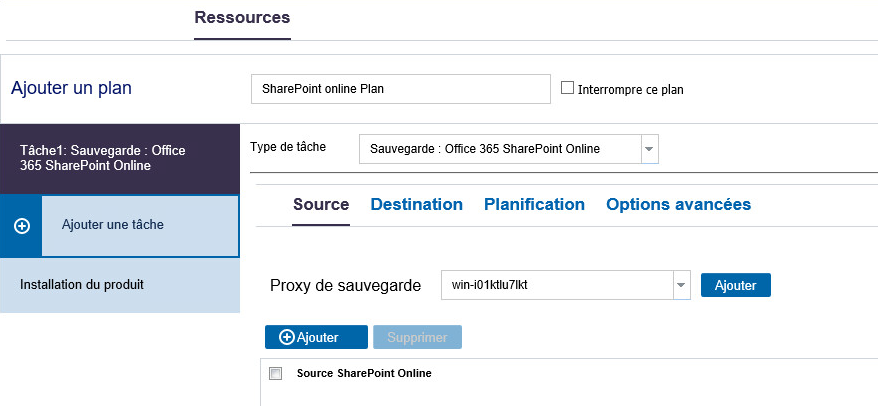
Task: Open the Ressources top tab
Action: coord(242,17)
